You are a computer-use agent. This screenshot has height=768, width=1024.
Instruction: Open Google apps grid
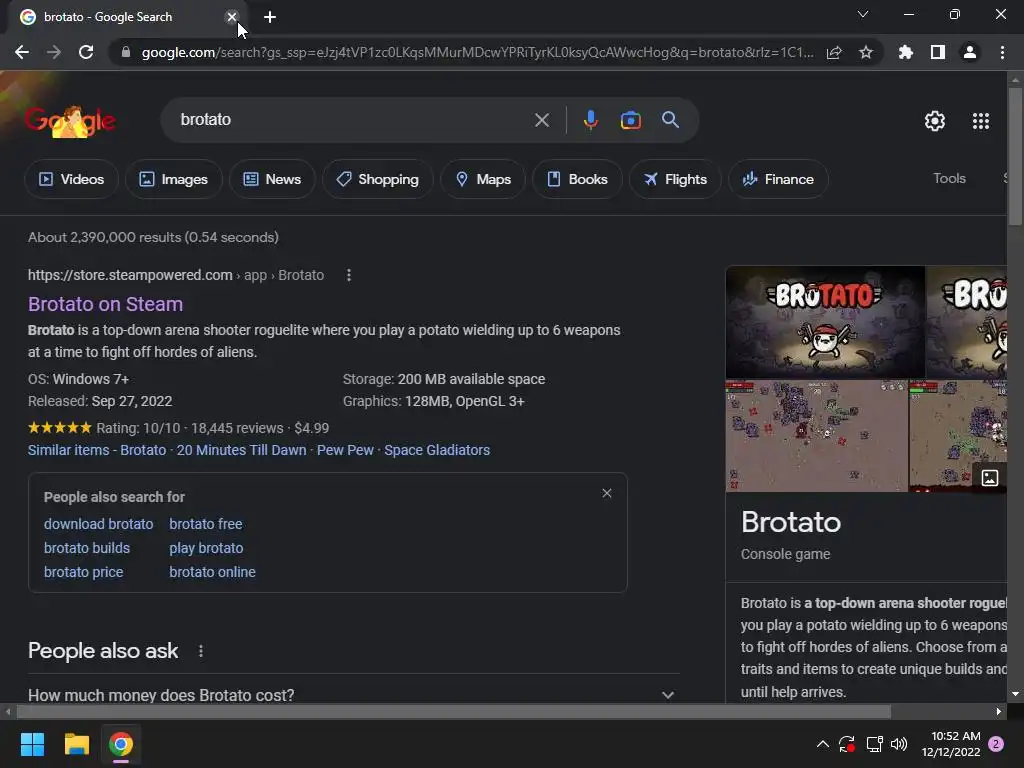pyautogui.click(x=981, y=121)
